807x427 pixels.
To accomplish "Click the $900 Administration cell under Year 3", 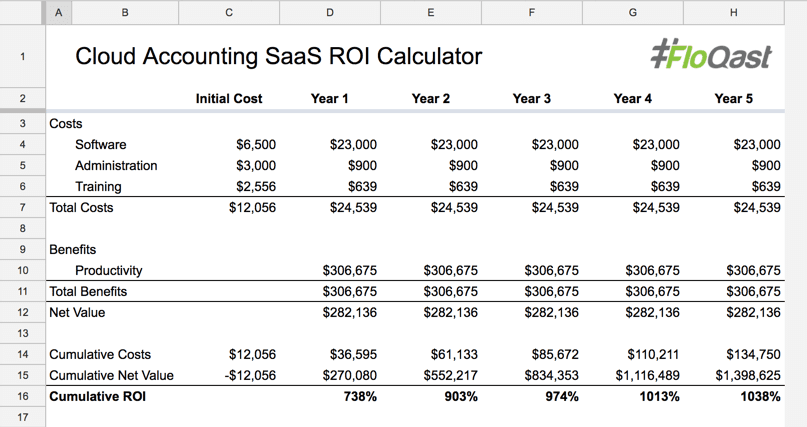I will point(564,166).
